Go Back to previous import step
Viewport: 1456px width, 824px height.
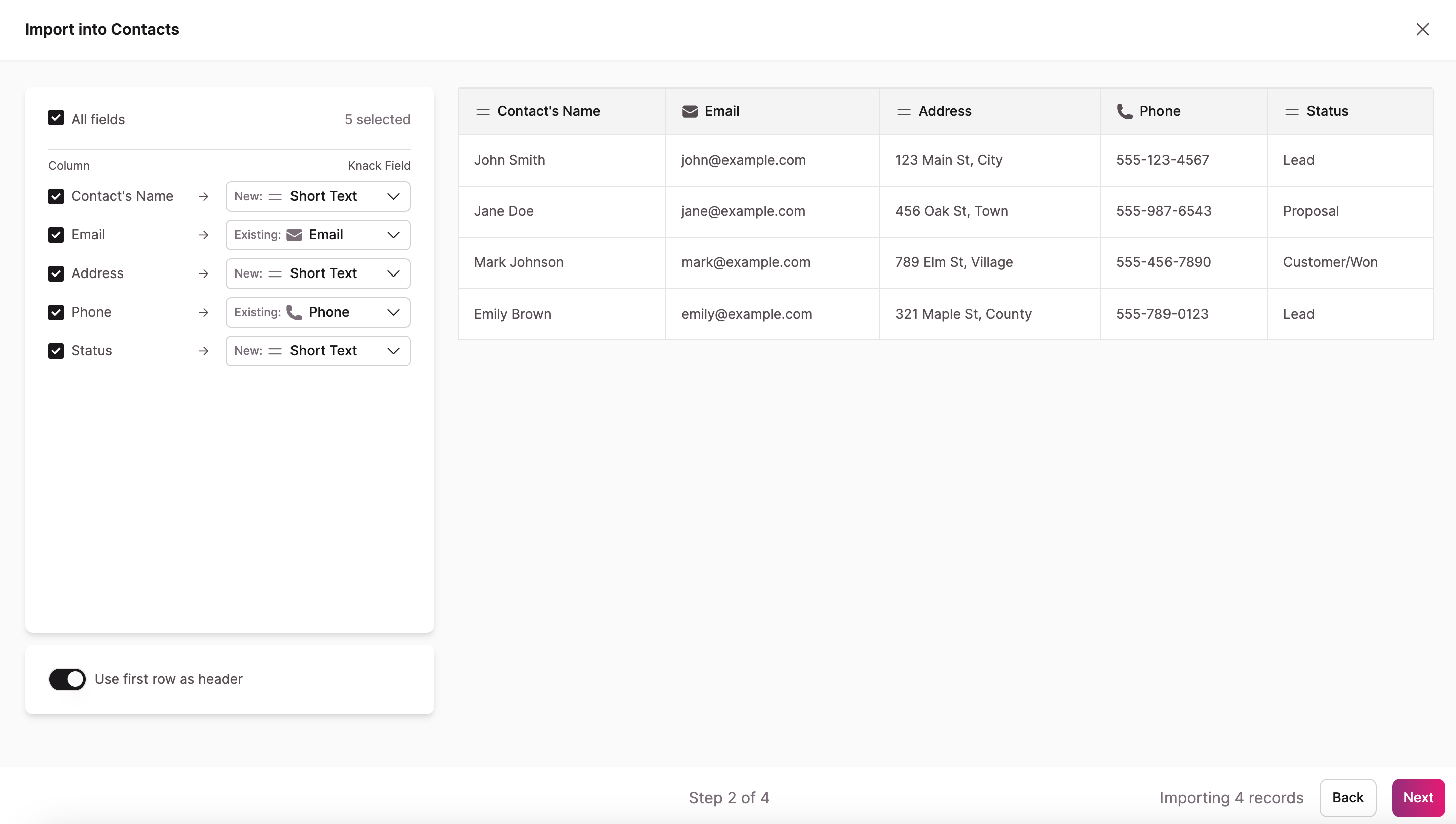[x=1348, y=798]
